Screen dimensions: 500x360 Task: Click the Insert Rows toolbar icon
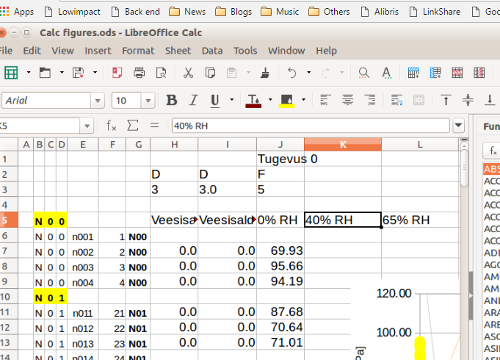[x=413, y=72]
